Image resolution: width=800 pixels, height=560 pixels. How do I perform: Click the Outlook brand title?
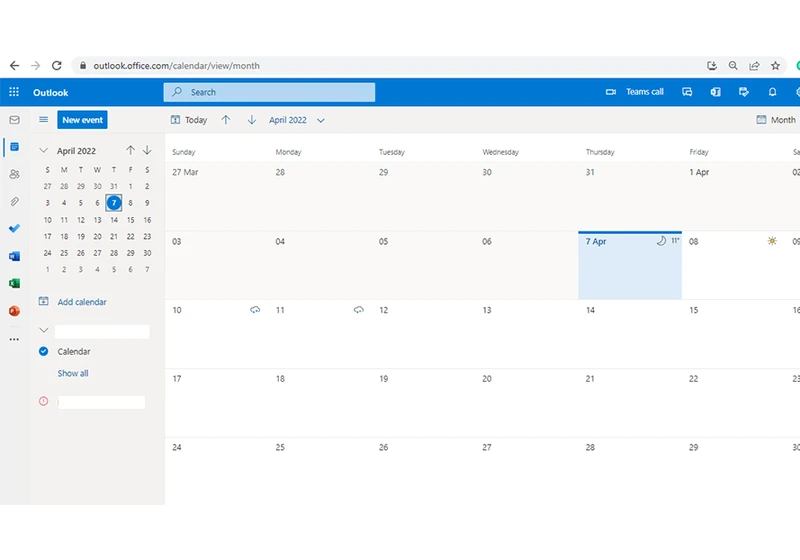click(x=51, y=92)
